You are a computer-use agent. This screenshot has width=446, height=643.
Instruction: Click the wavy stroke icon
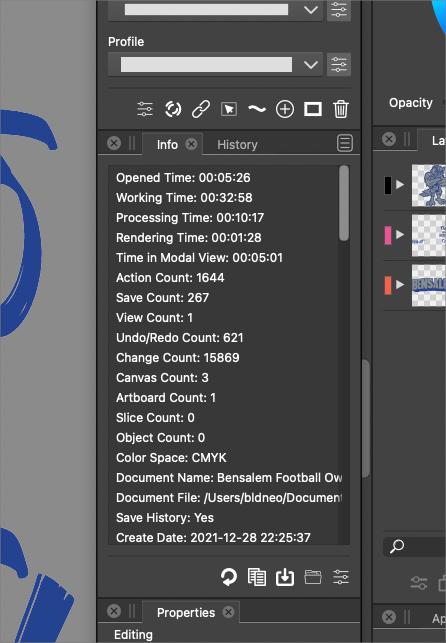click(257, 109)
